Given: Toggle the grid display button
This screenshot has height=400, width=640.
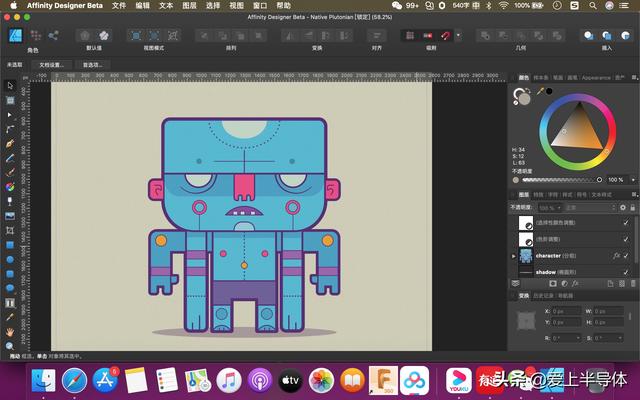Looking at the screenshot, I should 409,36.
